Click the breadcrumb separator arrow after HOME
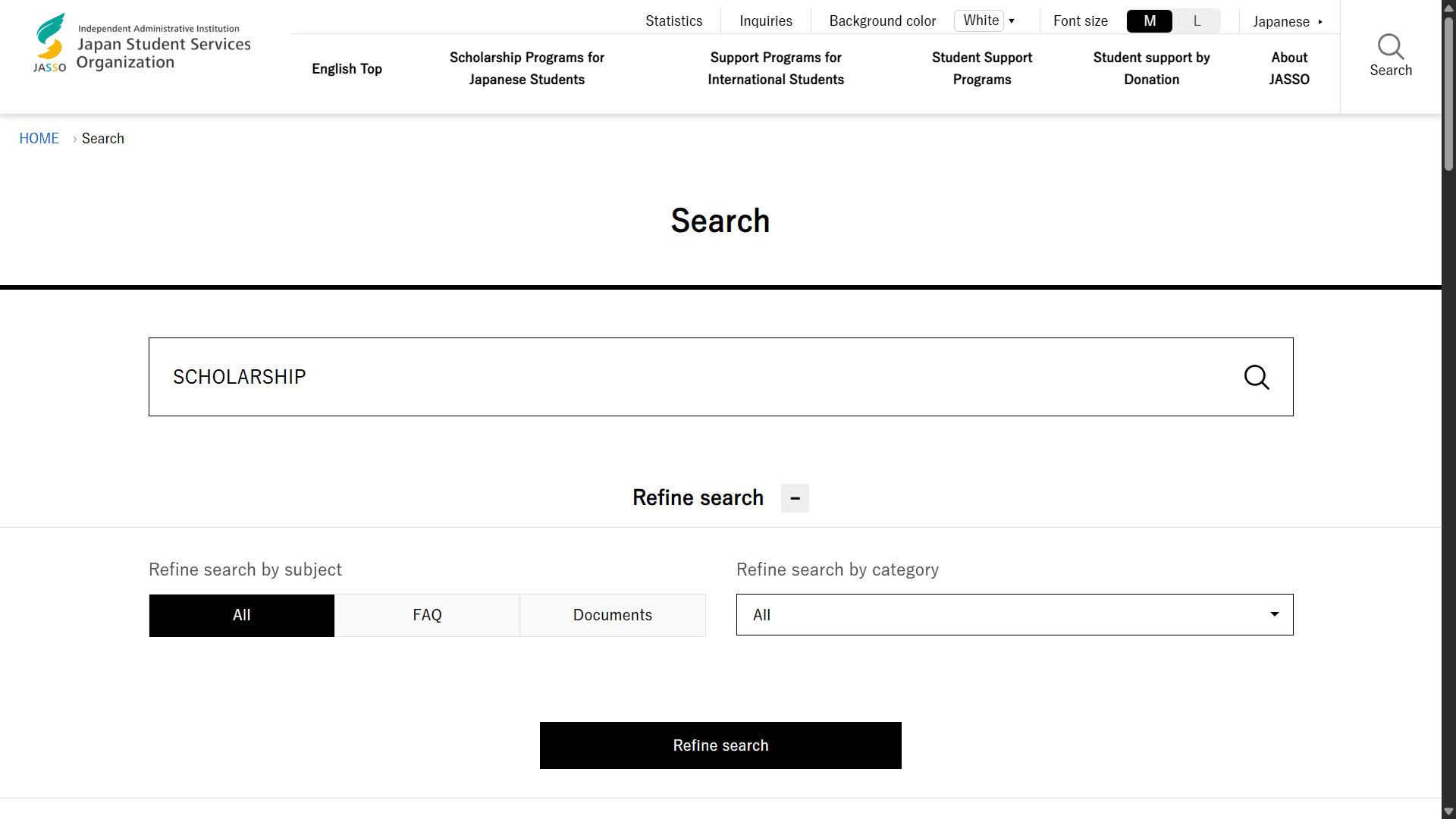 74,139
